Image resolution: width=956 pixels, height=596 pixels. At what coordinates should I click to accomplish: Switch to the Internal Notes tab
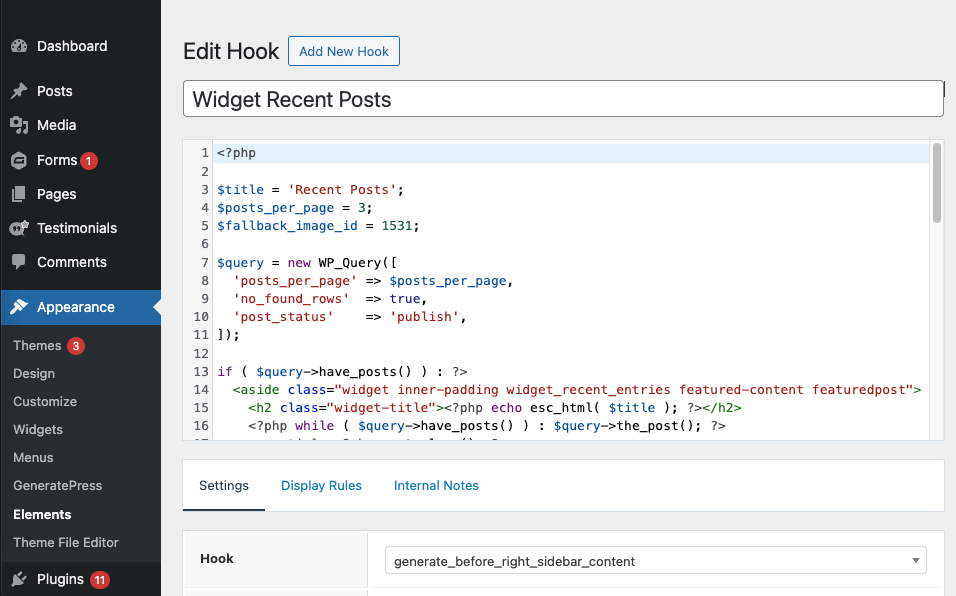coord(436,486)
